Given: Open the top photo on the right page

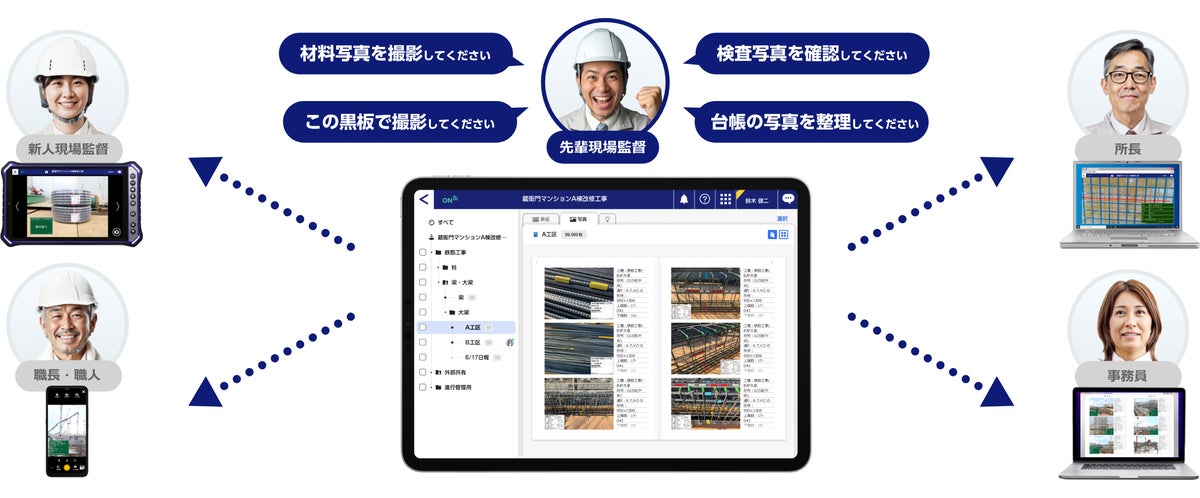Looking at the screenshot, I should coord(705,292).
